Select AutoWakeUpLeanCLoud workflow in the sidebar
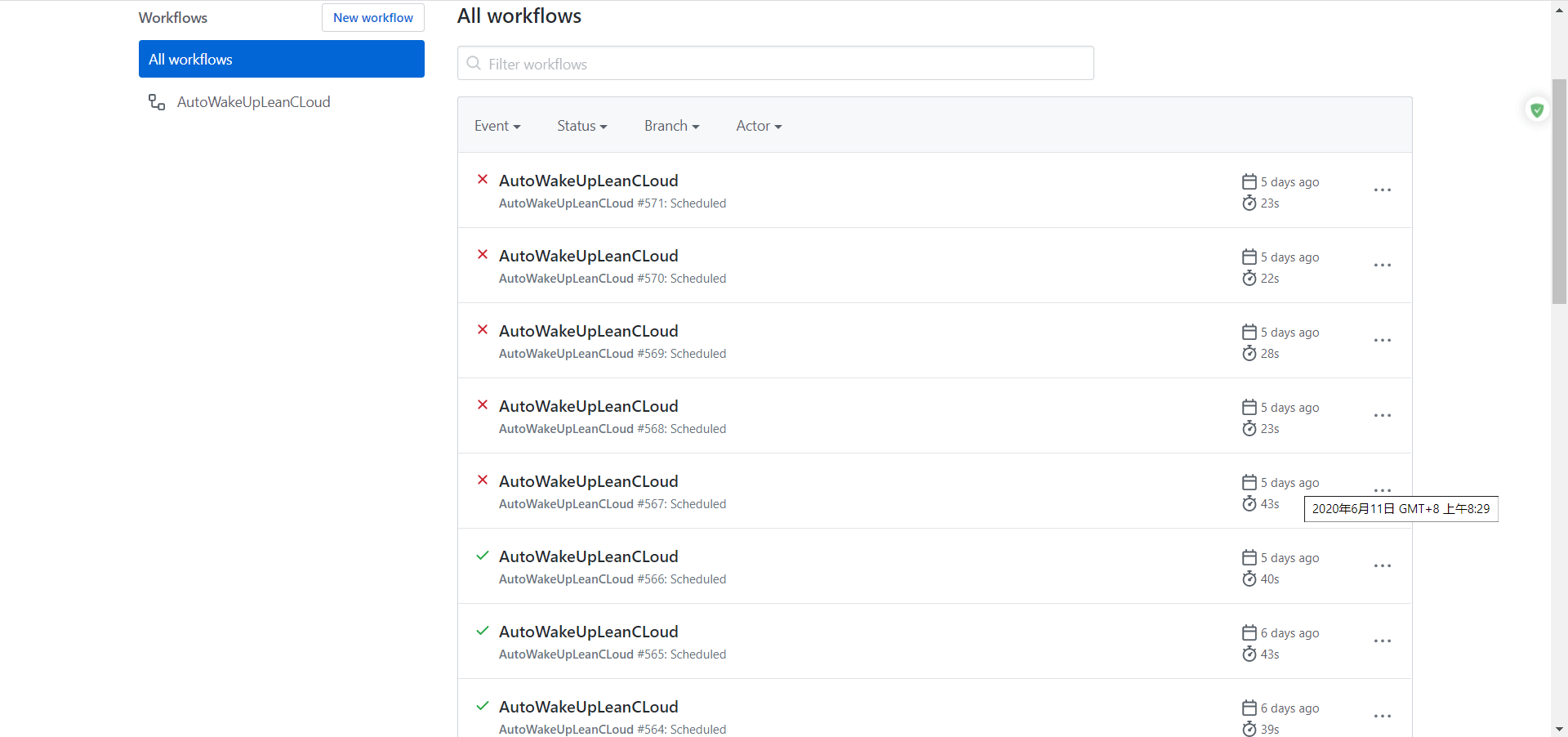Screen dimensions: 1568x737 point(253,102)
